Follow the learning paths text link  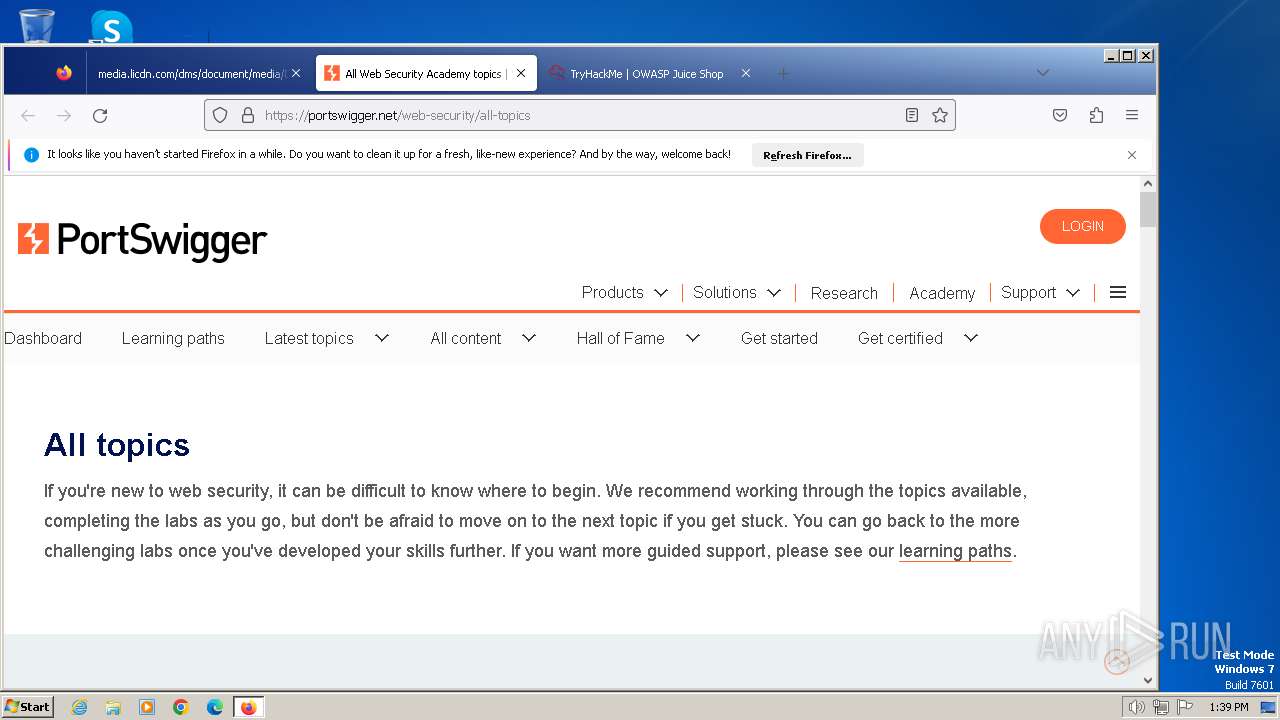[955, 551]
